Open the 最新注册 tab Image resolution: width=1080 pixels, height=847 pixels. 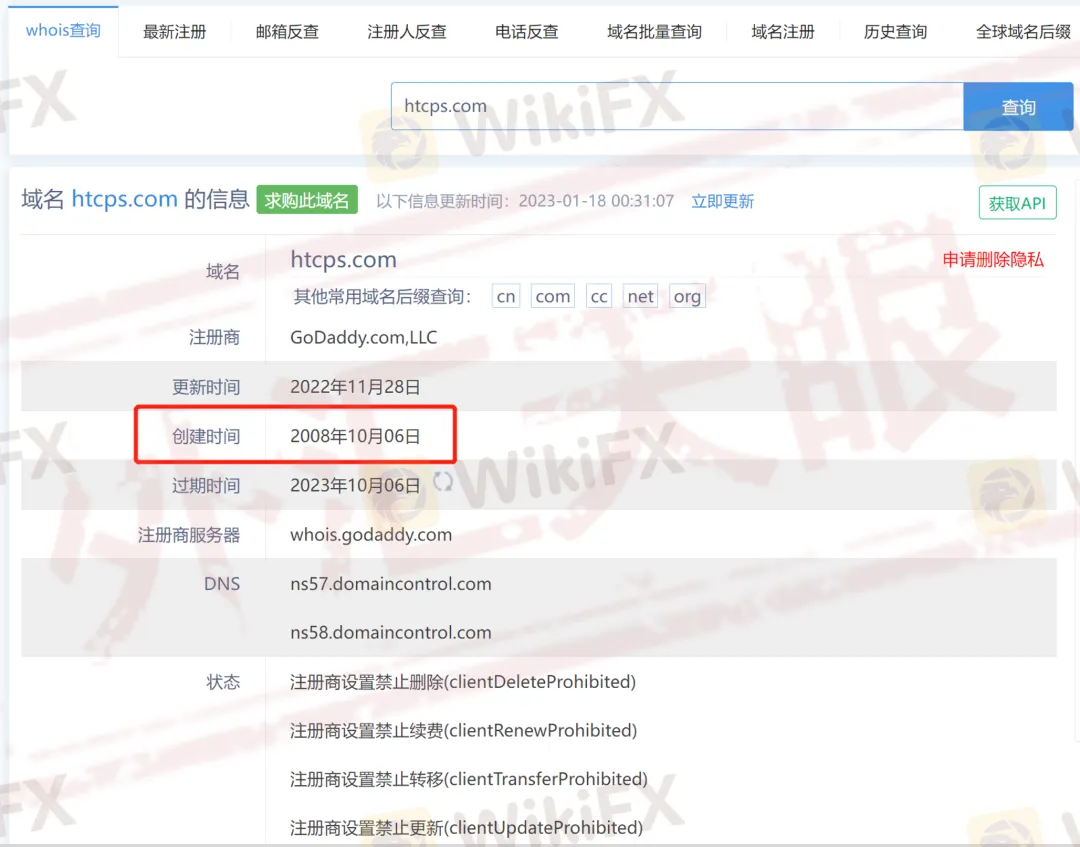coord(174,32)
